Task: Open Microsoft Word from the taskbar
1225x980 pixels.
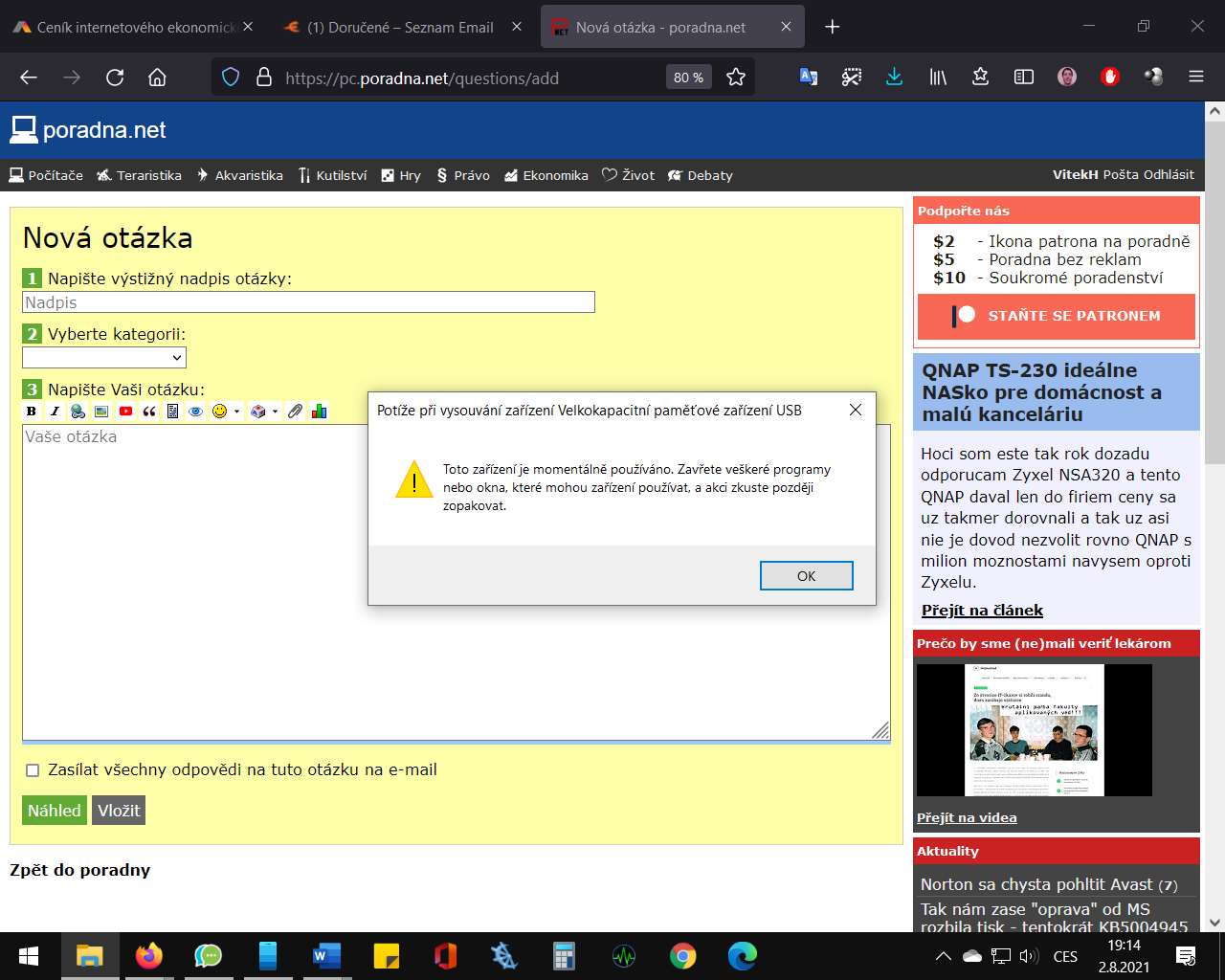Action: (326, 956)
